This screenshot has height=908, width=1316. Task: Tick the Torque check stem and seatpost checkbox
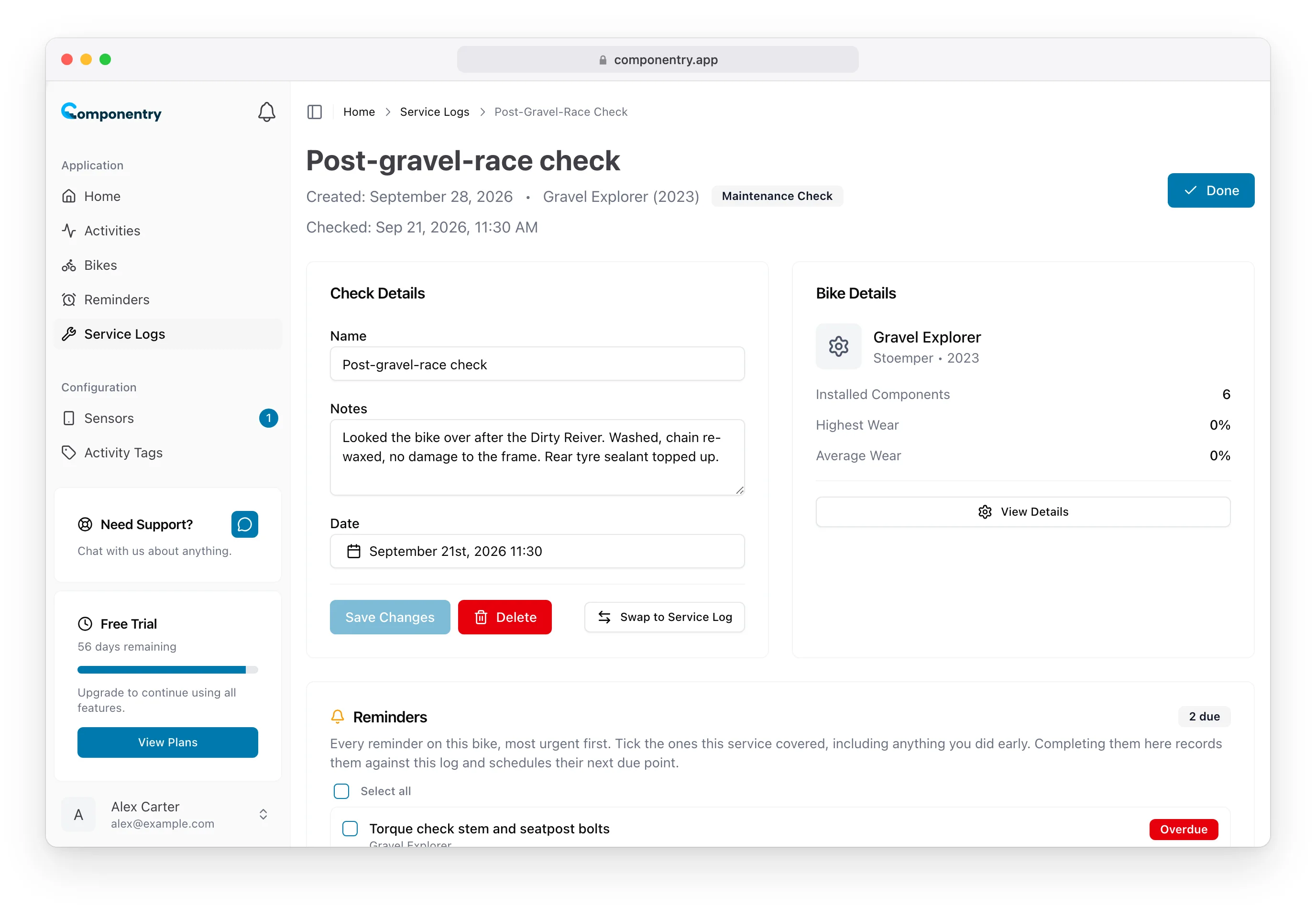coord(350,829)
